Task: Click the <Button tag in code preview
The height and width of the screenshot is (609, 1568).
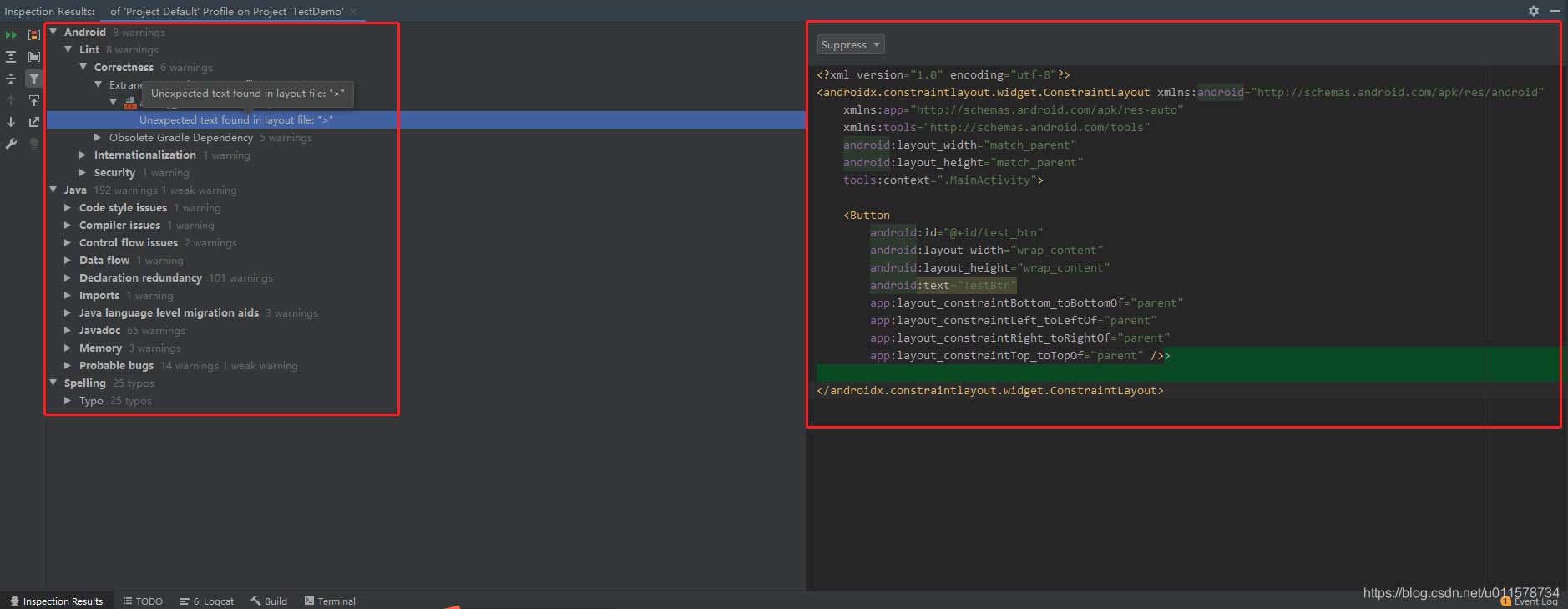Action: [x=867, y=215]
